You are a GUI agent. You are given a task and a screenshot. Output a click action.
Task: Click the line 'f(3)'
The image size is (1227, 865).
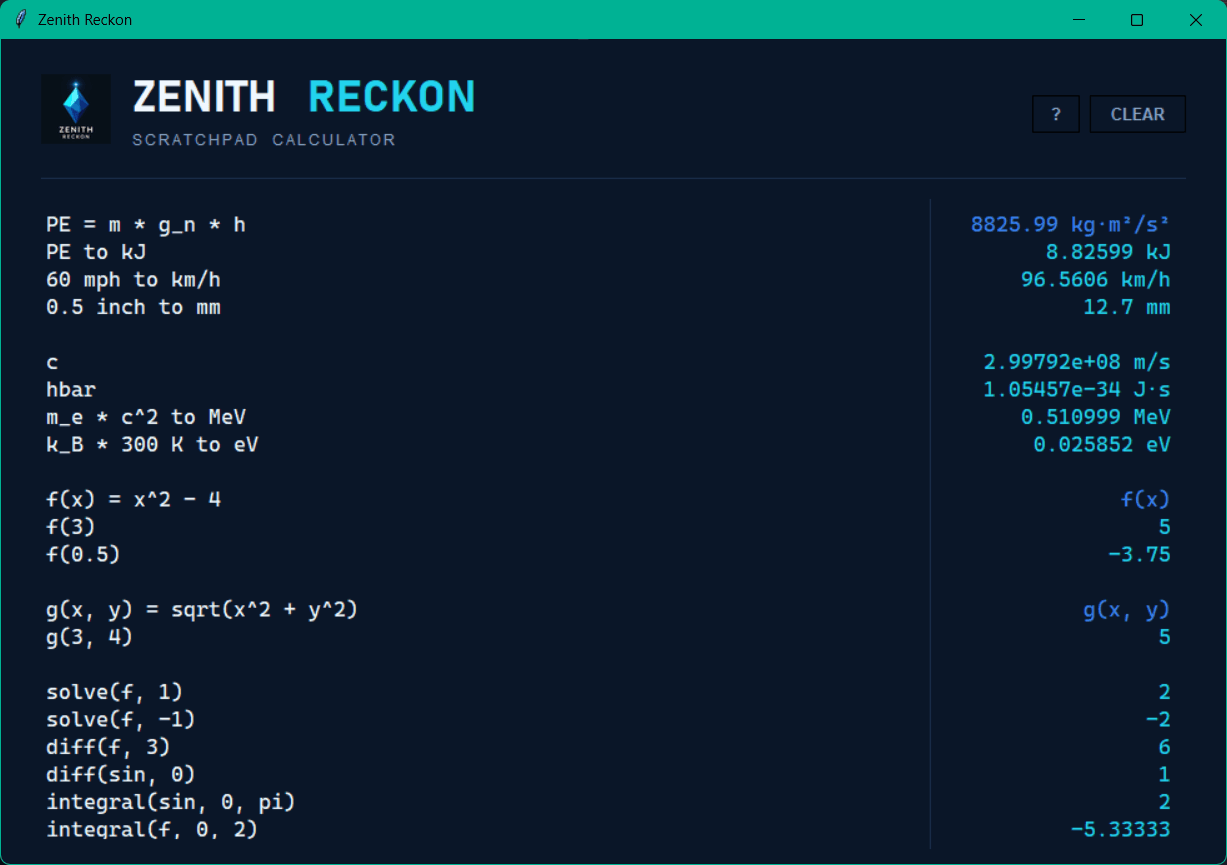[x=71, y=527]
